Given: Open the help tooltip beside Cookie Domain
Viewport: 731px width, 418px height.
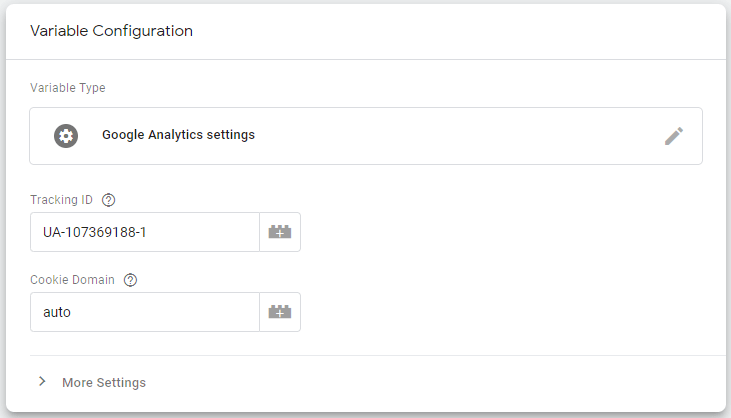Looking at the screenshot, I should 130,280.
